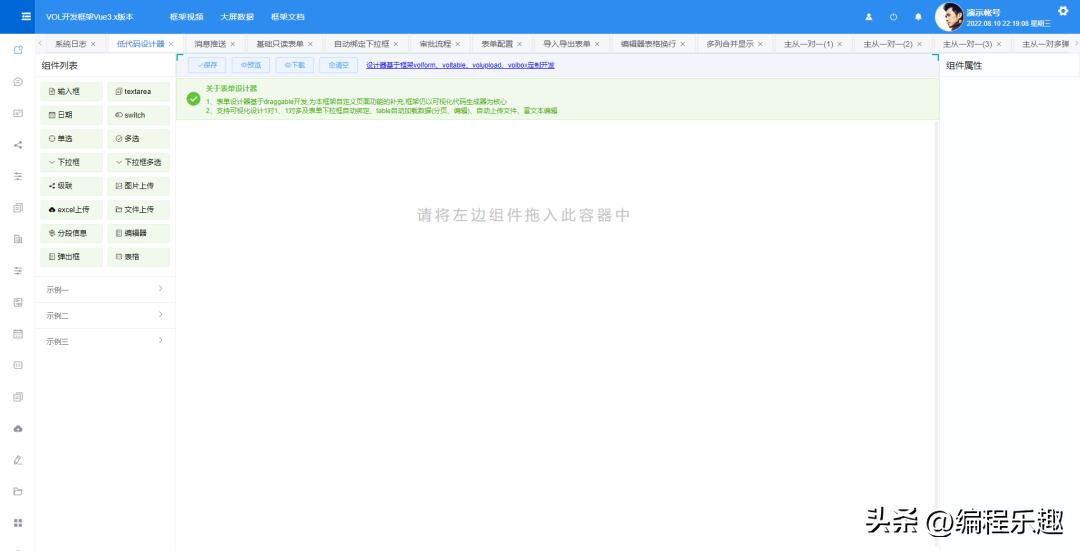1080x551 pixels.
Task: Select the 级联 cascader component
Action: pyautogui.click(x=72, y=186)
